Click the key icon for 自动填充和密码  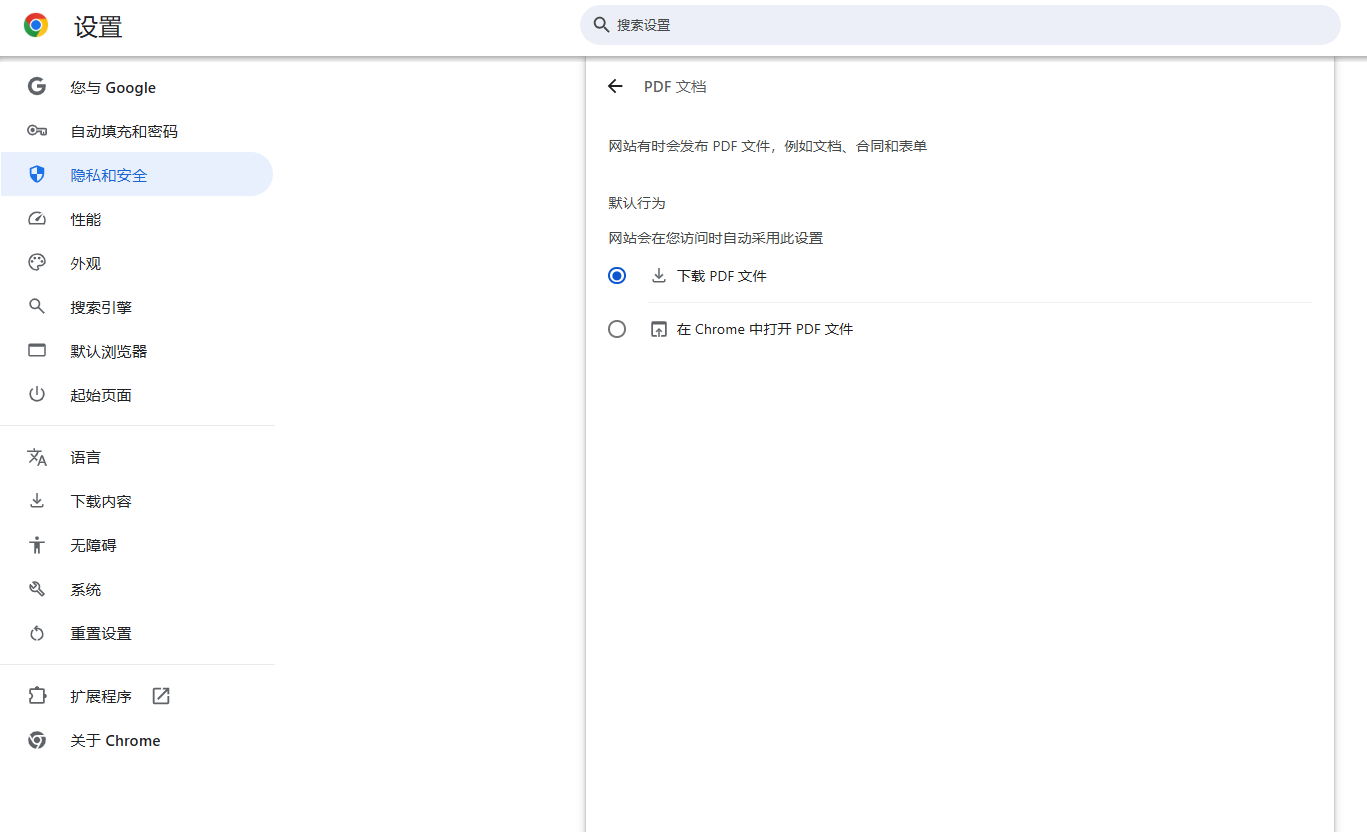point(37,131)
